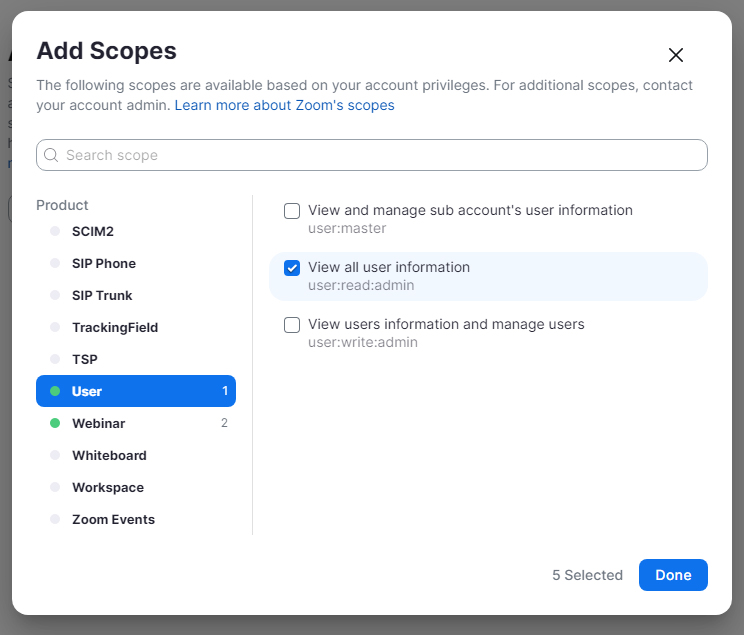Click gray status dot beside Zoom Events

(x=55, y=519)
